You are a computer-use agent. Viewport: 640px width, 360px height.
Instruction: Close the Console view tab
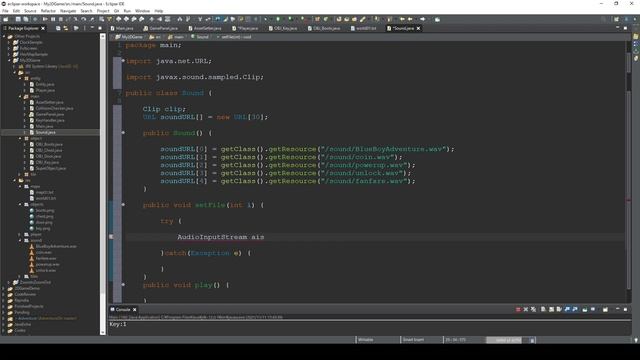pyautogui.click(x=134, y=309)
